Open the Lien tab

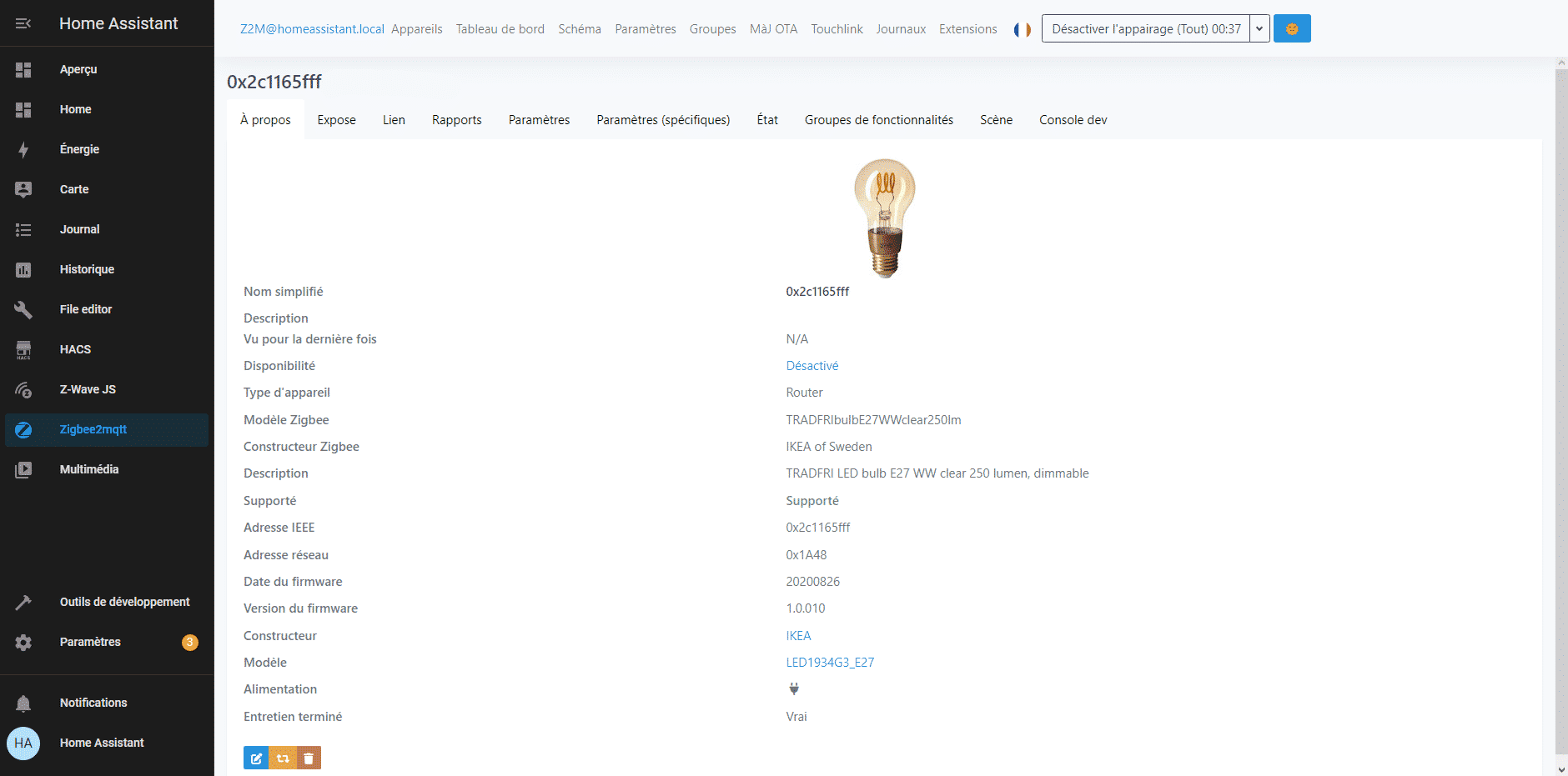point(394,120)
